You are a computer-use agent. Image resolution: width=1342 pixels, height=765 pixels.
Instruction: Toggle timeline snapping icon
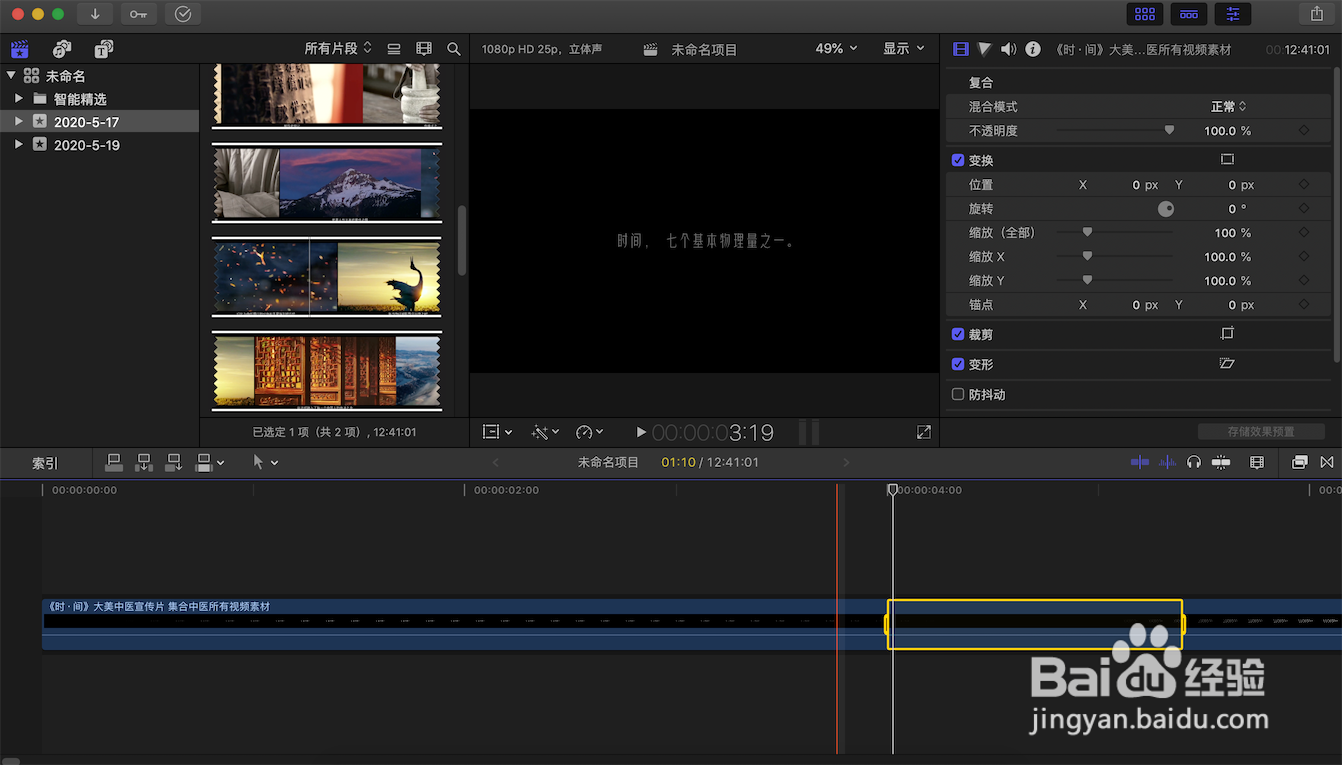tap(1221, 462)
